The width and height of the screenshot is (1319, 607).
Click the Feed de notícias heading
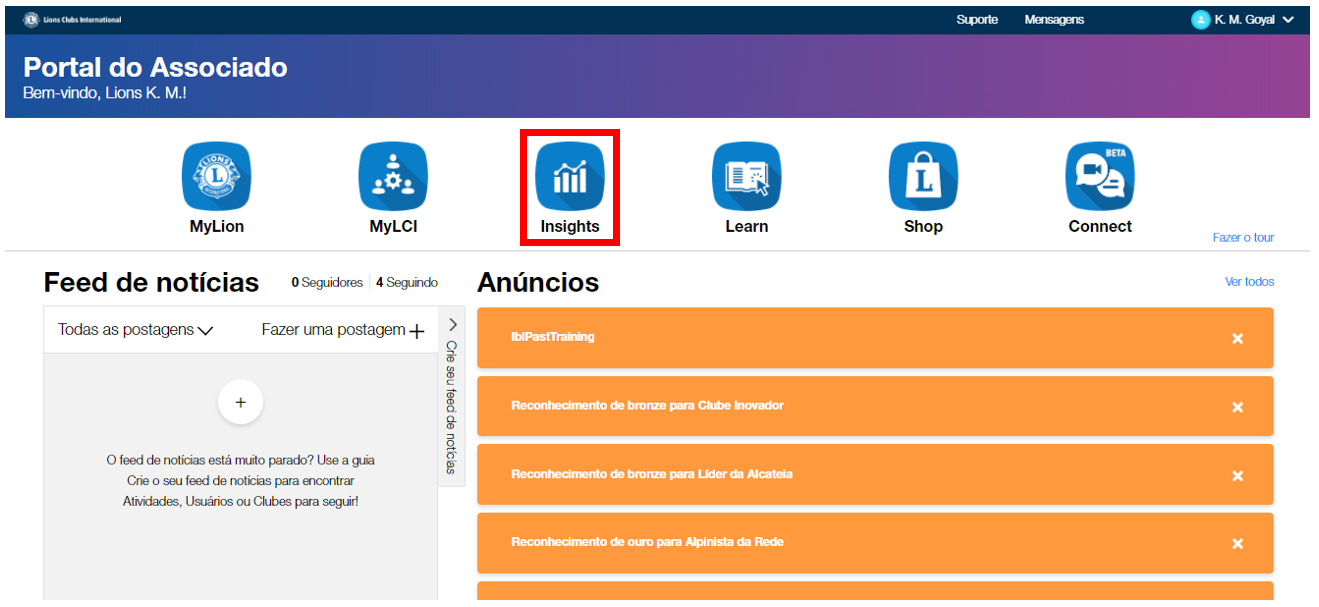pyautogui.click(x=151, y=283)
